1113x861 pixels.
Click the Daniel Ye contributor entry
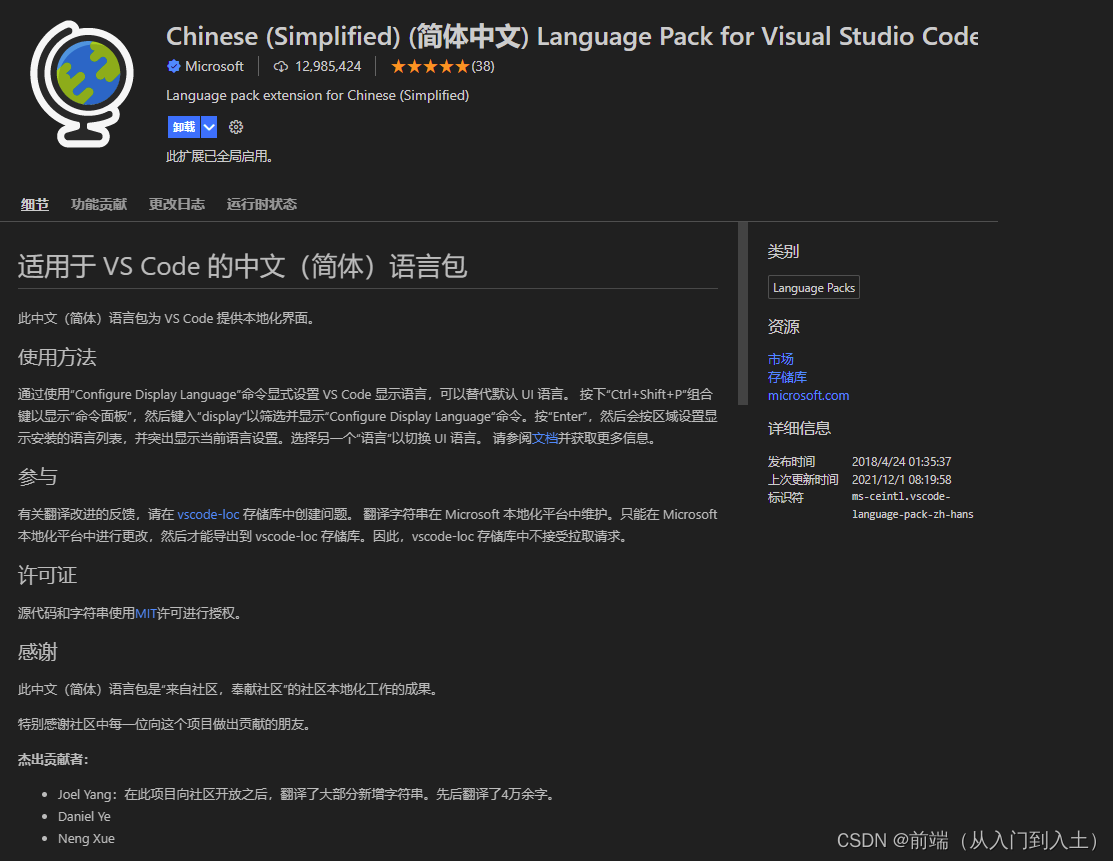84,816
